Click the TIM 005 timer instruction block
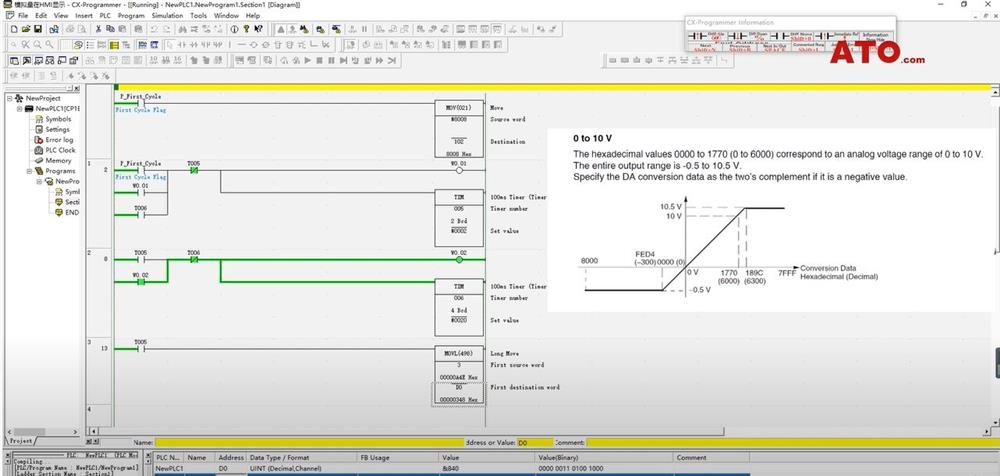Image resolution: width=1000 pixels, height=476 pixels. tap(459, 218)
